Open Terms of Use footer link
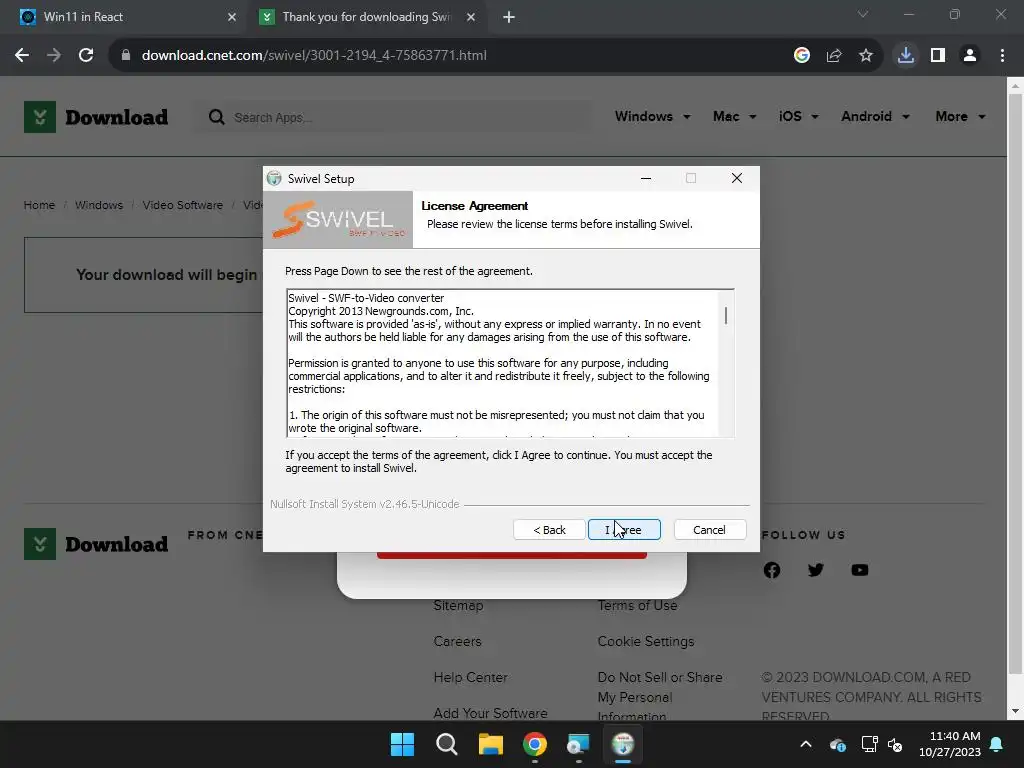The image size is (1024, 768). pos(637,605)
